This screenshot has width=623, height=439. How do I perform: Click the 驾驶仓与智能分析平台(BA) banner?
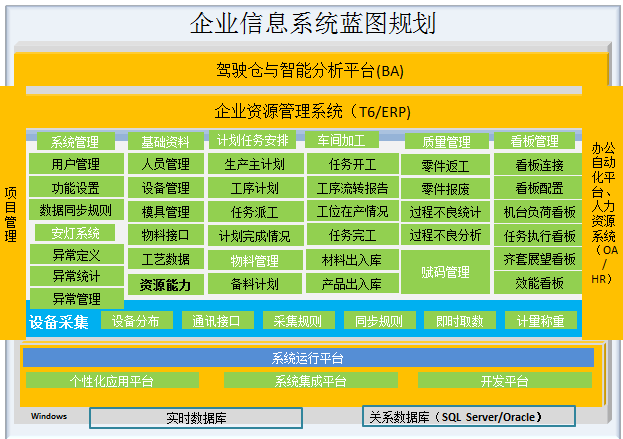[x=311, y=70]
